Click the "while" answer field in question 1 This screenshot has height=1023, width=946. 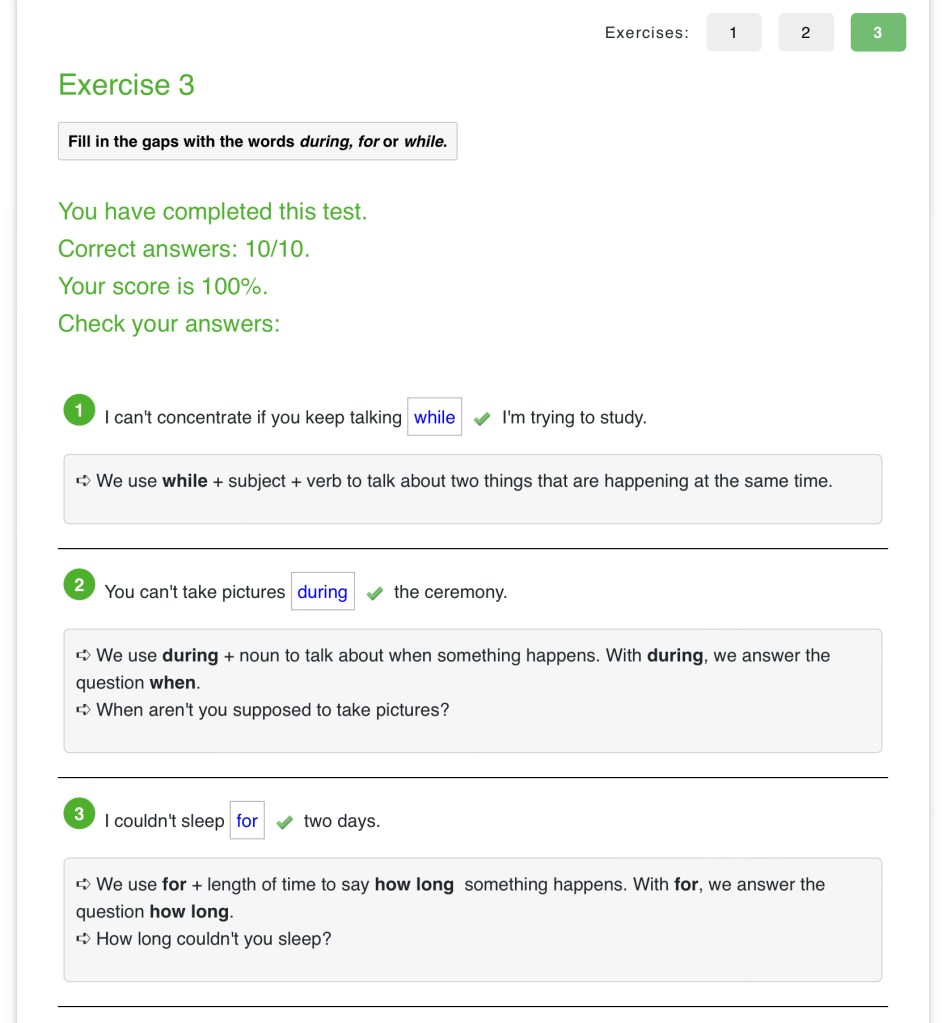pos(434,418)
